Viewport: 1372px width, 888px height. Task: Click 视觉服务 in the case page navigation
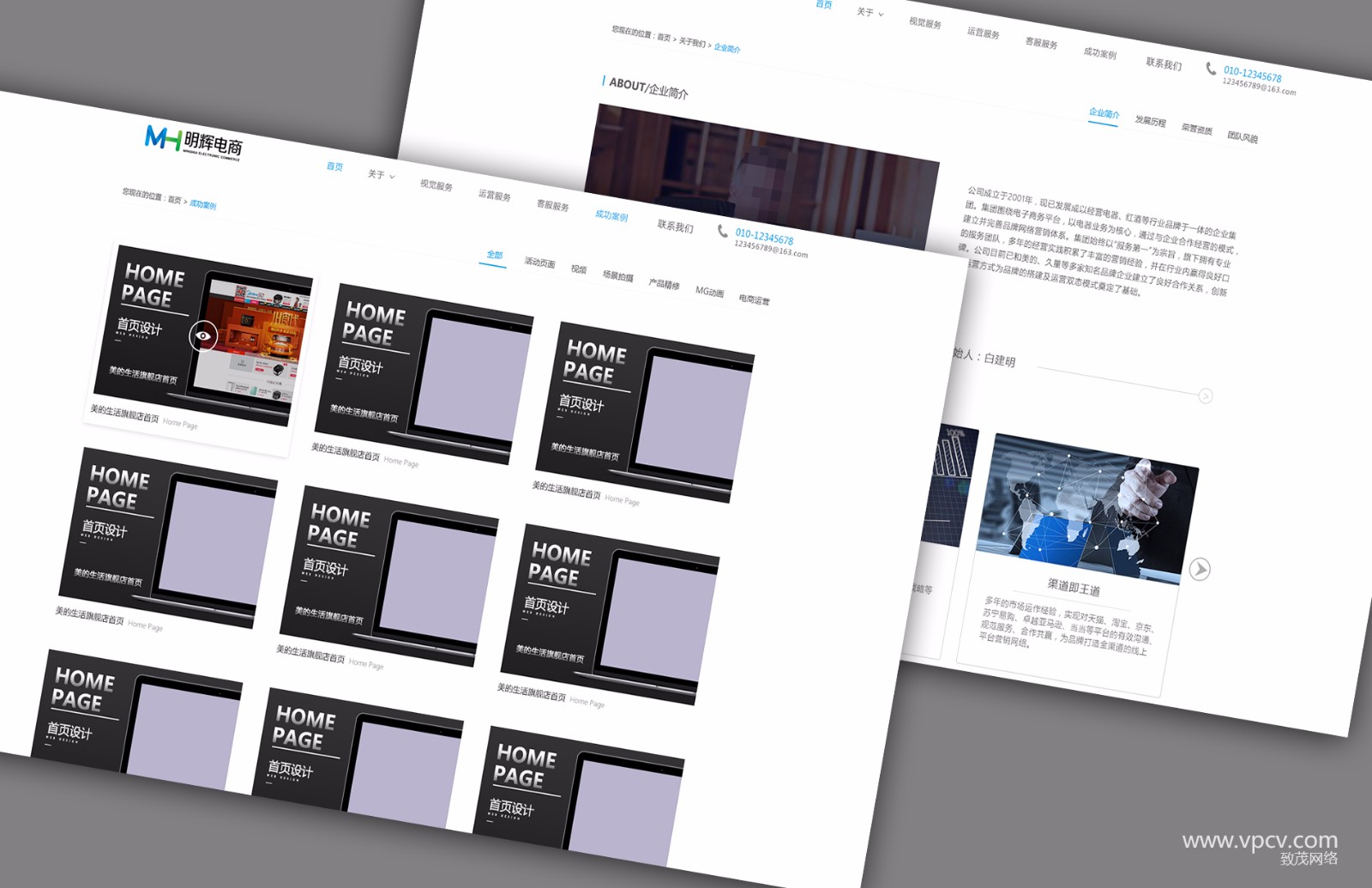point(436,184)
